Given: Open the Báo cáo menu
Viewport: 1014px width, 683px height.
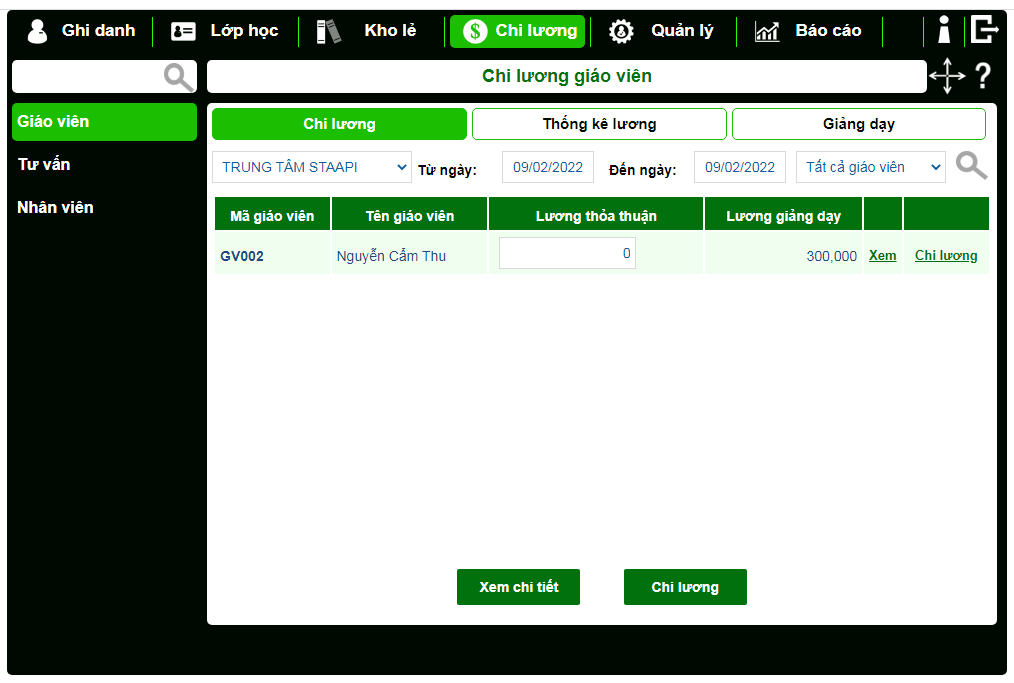Looking at the screenshot, I should [x=808, y=31].
